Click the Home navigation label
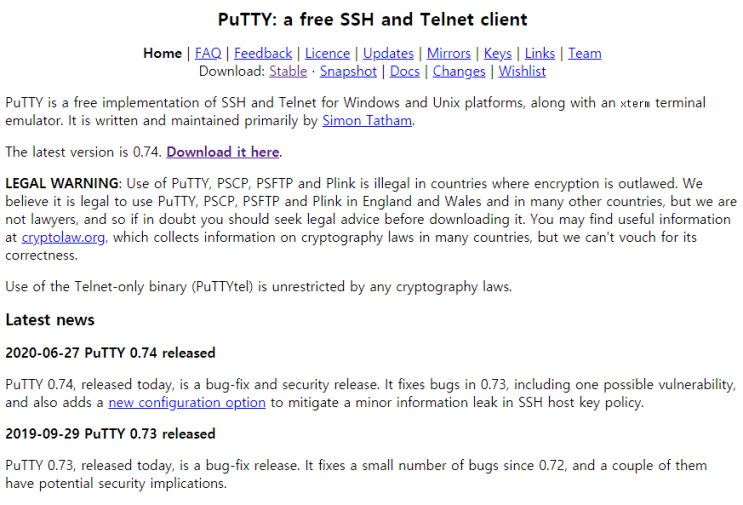The width and height of the screenshot is (743, 505). 163,54
